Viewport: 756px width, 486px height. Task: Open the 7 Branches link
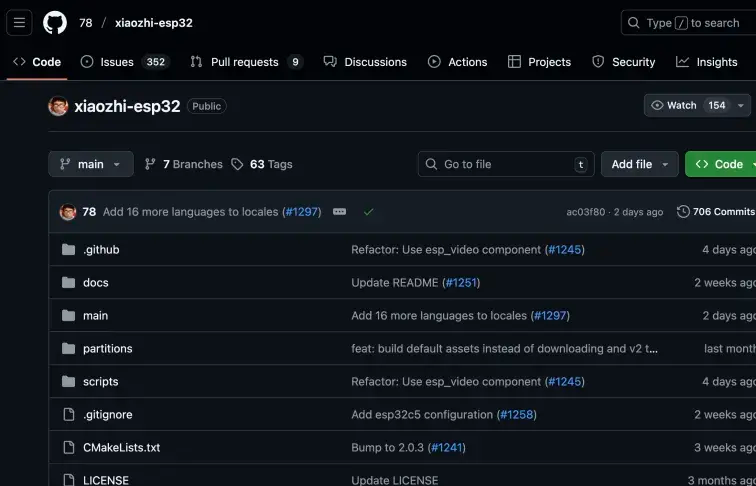[x=184, y=164]
